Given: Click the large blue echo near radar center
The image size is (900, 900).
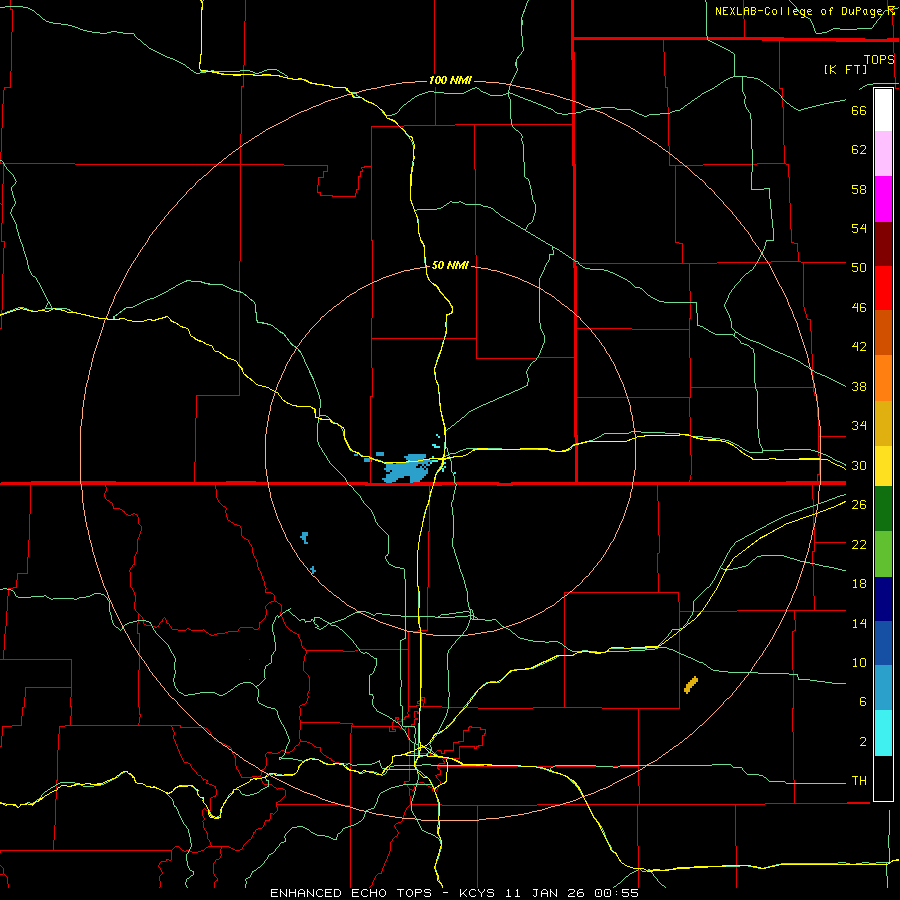Looking at the screenshot, I should pos(407,468).
